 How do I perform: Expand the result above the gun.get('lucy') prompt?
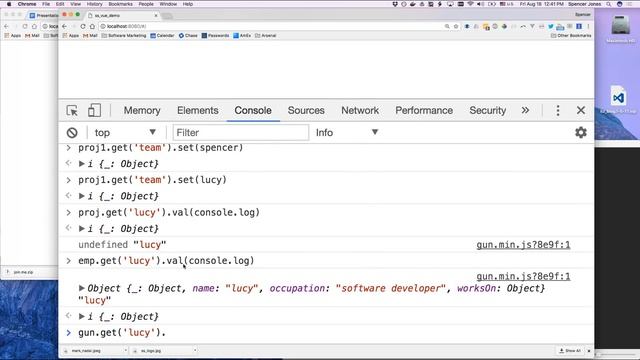pos(82,316)
